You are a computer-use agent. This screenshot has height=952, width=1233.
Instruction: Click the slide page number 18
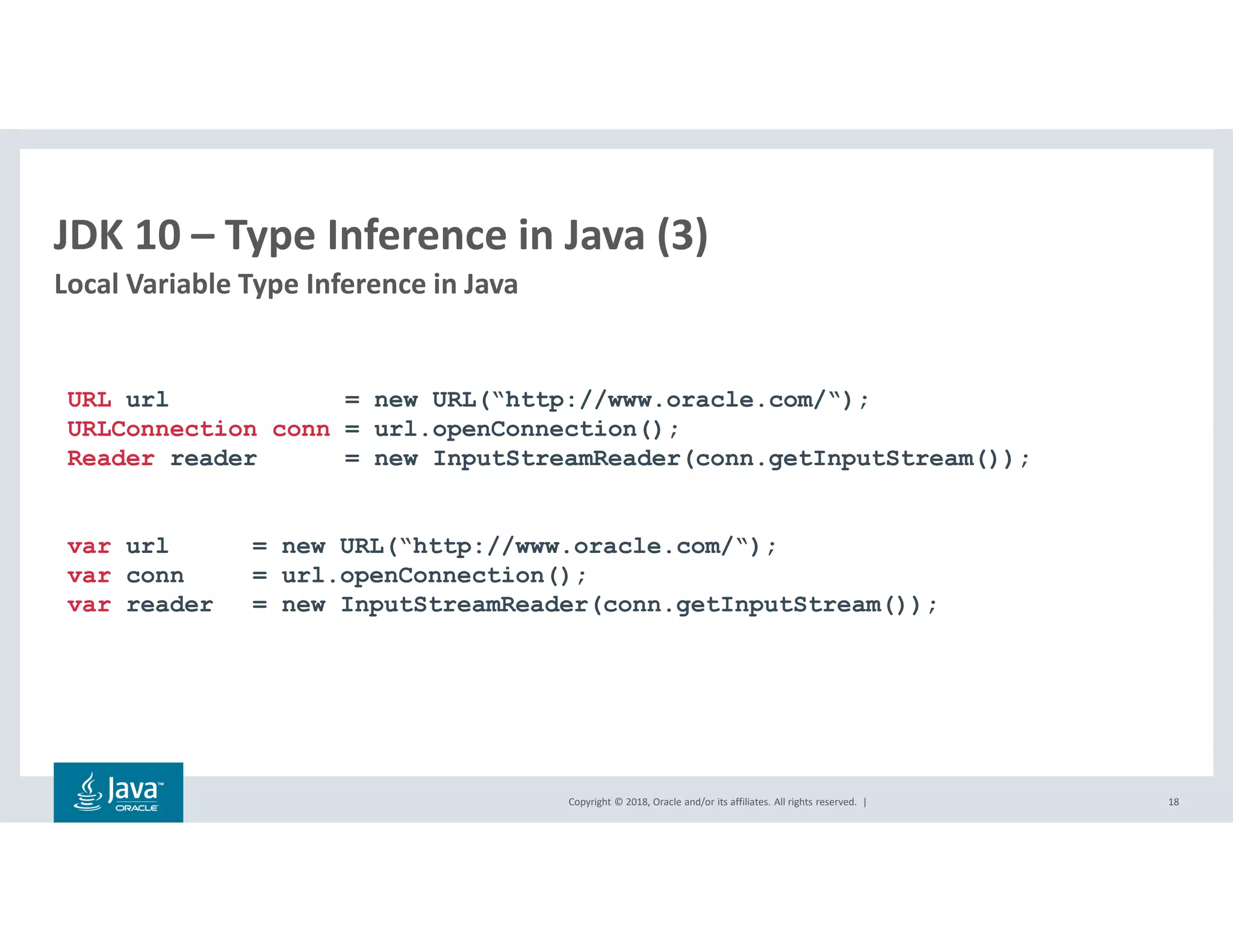[1173, 802]
